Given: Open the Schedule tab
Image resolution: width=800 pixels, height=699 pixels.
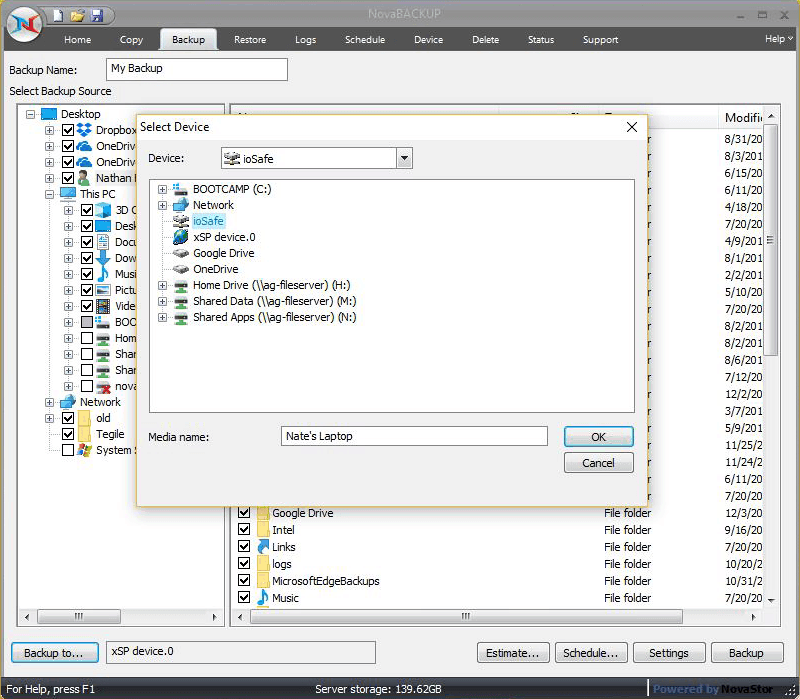Looking at the screenshot, I should 365,40.
